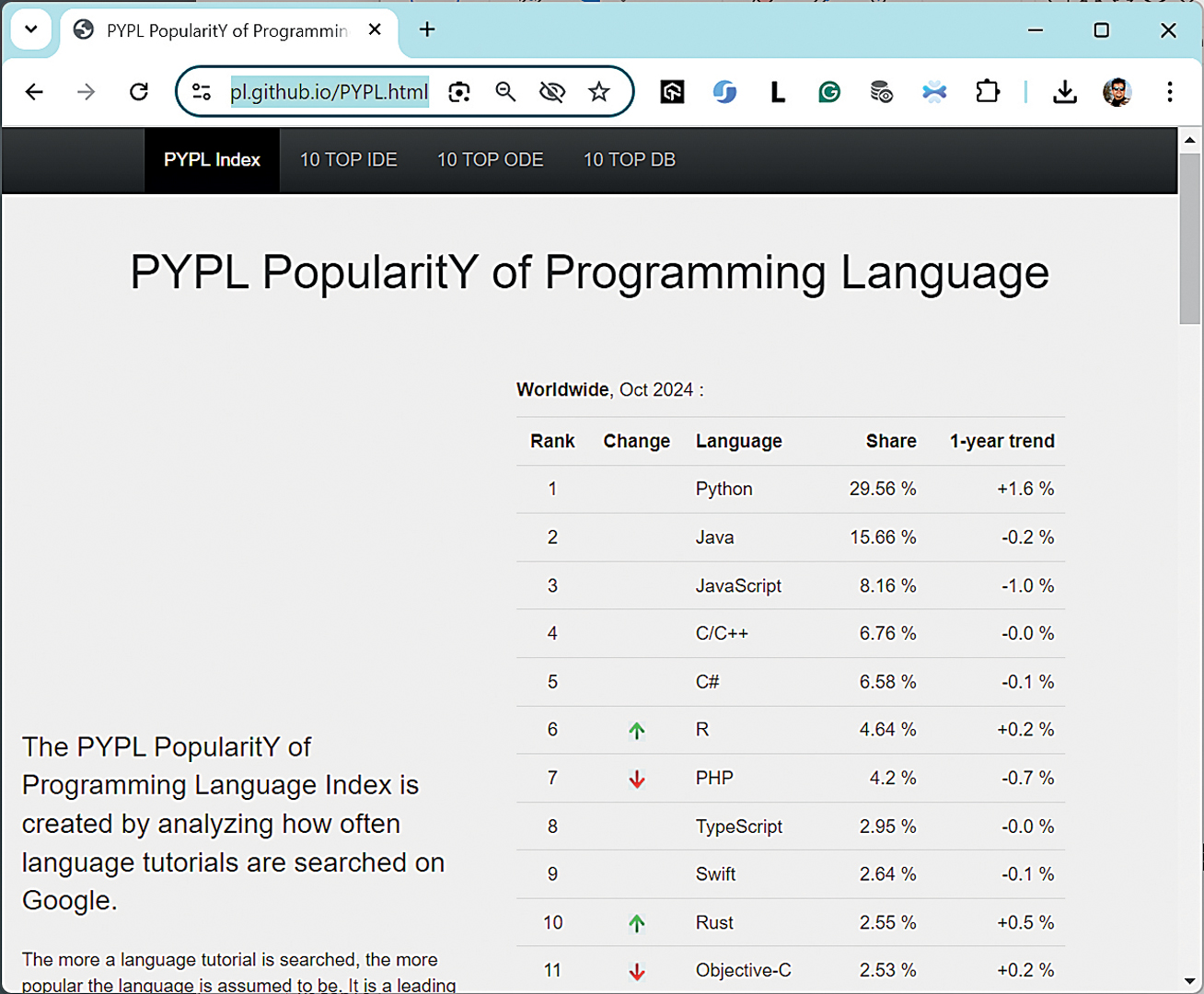Open the 10 TOP DB page
Viewport: 1204px width, 994px height.
pos(630,159)
